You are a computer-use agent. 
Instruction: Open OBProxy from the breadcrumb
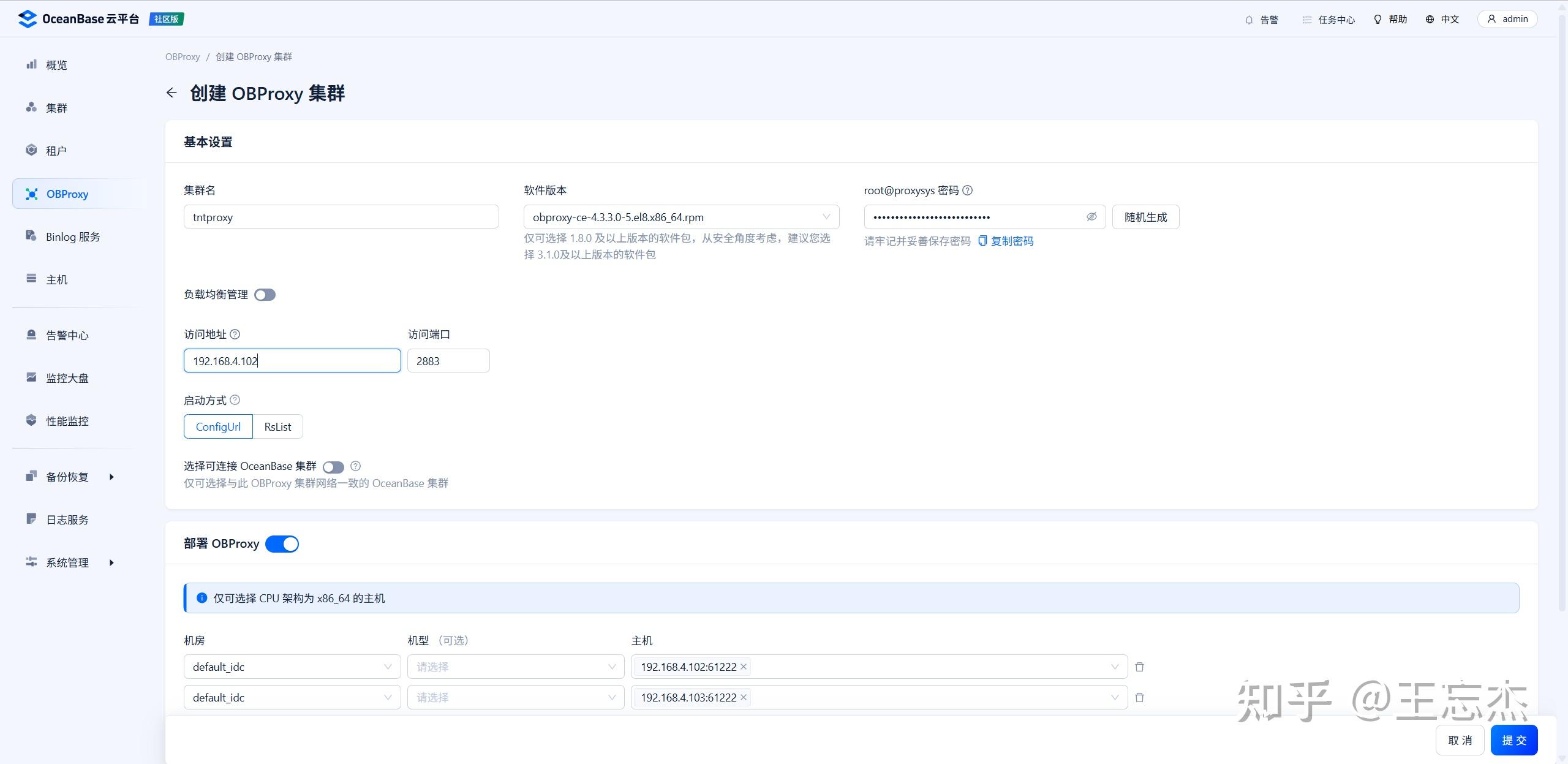point(182,56)
